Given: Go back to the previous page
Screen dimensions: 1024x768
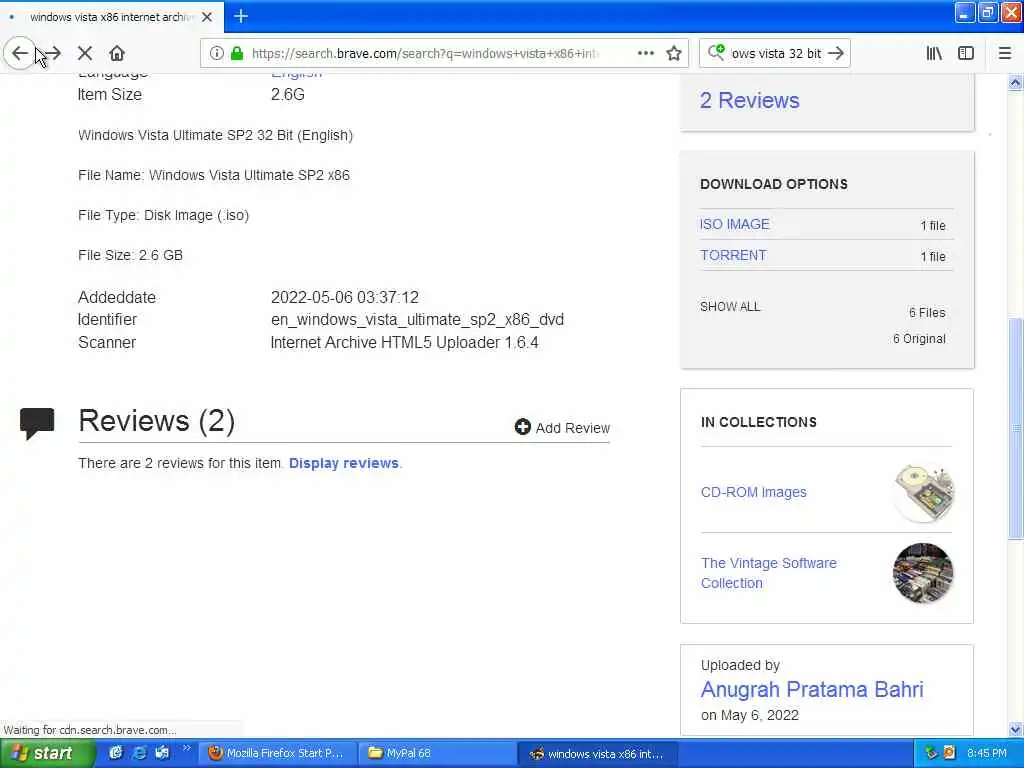Looking at the screenshot, I should pyautogui.click(x=20, y=54).
